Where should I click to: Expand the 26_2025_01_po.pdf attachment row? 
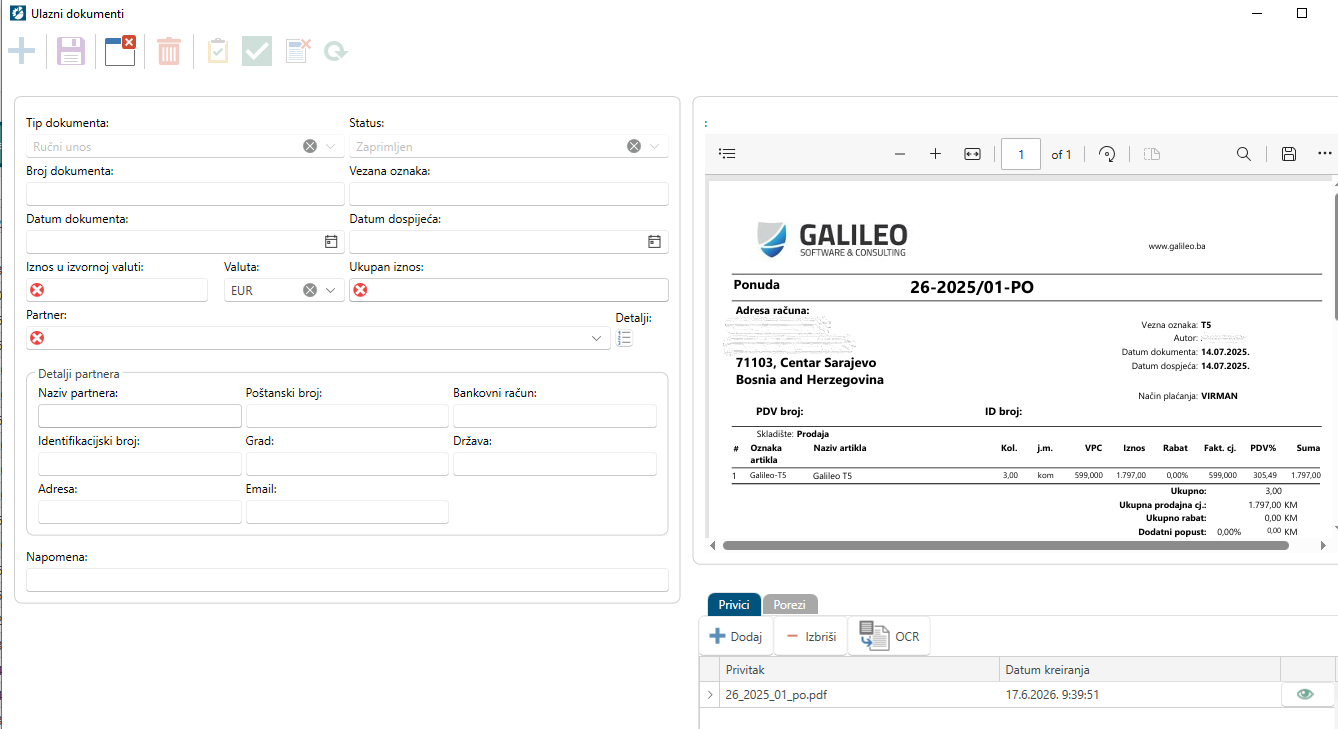709,694
